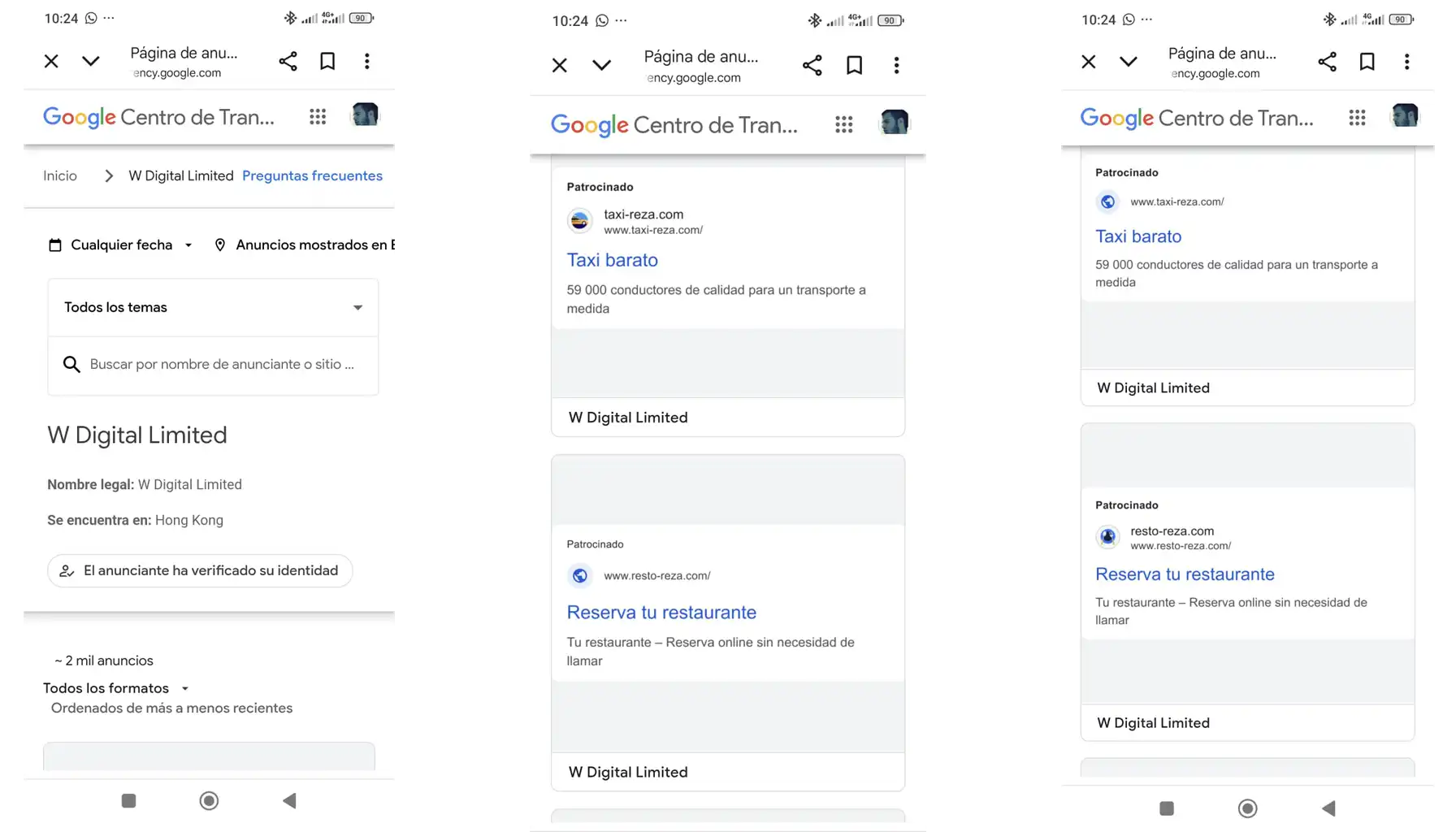The width and height of the screenshot is (1456, 832).
Task: Close the page with the X in the left screen
Action: 51,61
